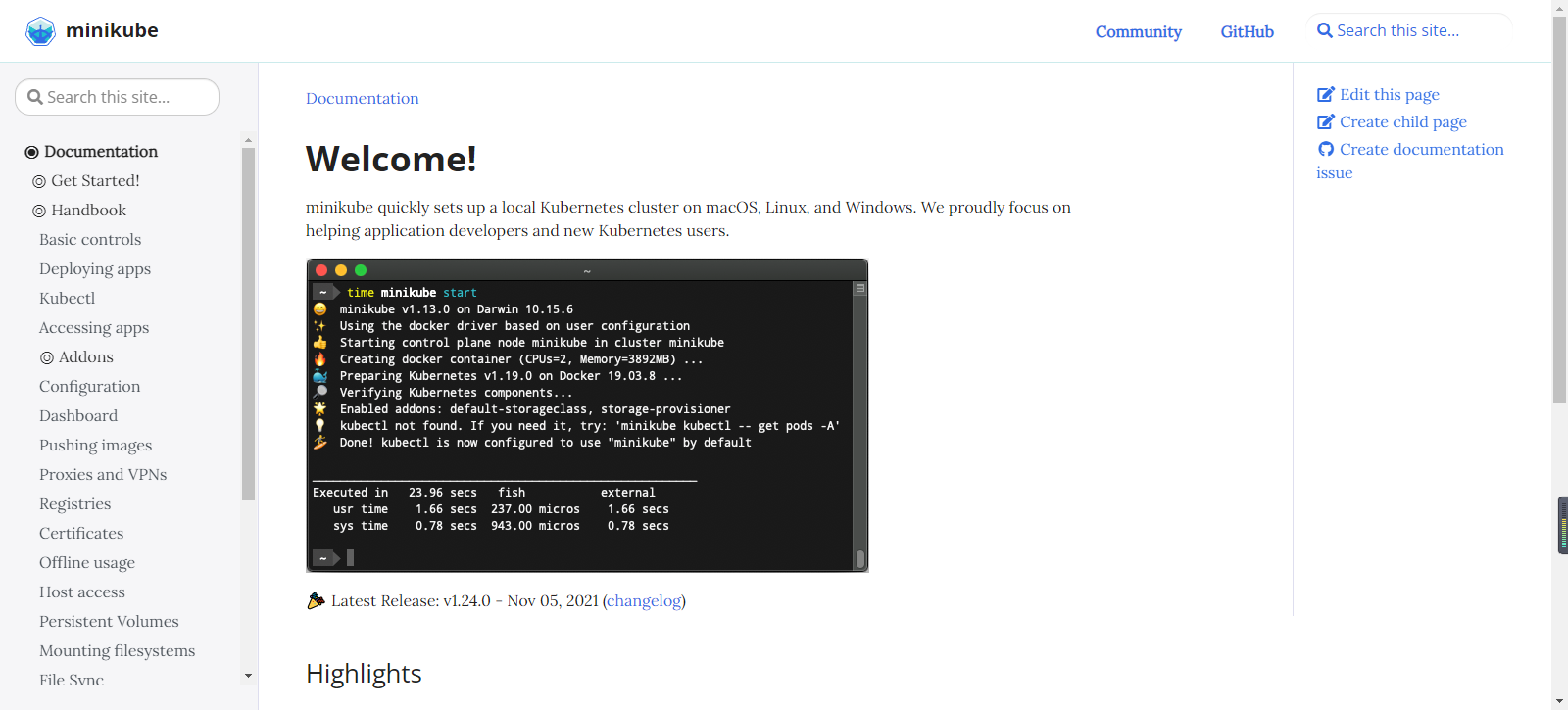The width and height of the screenshot is (1568, 710).
Task: Click the circle icon beside Handbook
Action: click(x=39, y=211)
